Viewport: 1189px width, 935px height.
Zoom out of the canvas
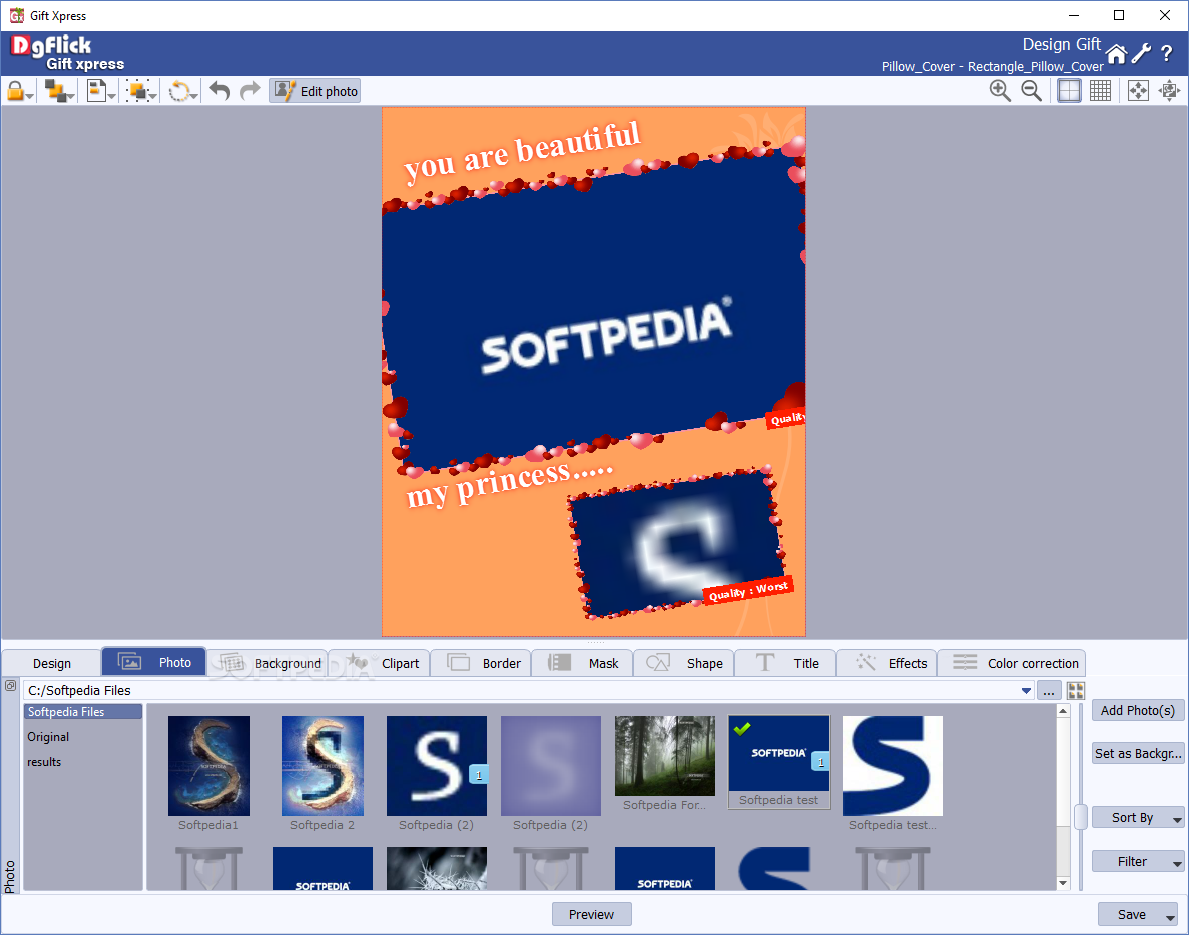[x=1031, y=91]
